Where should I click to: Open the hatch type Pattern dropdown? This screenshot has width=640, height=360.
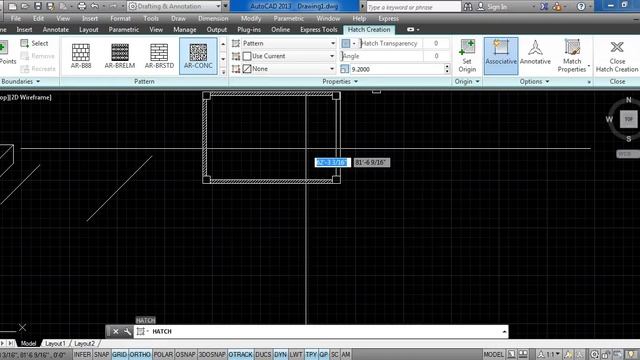(x=289, y=43)
